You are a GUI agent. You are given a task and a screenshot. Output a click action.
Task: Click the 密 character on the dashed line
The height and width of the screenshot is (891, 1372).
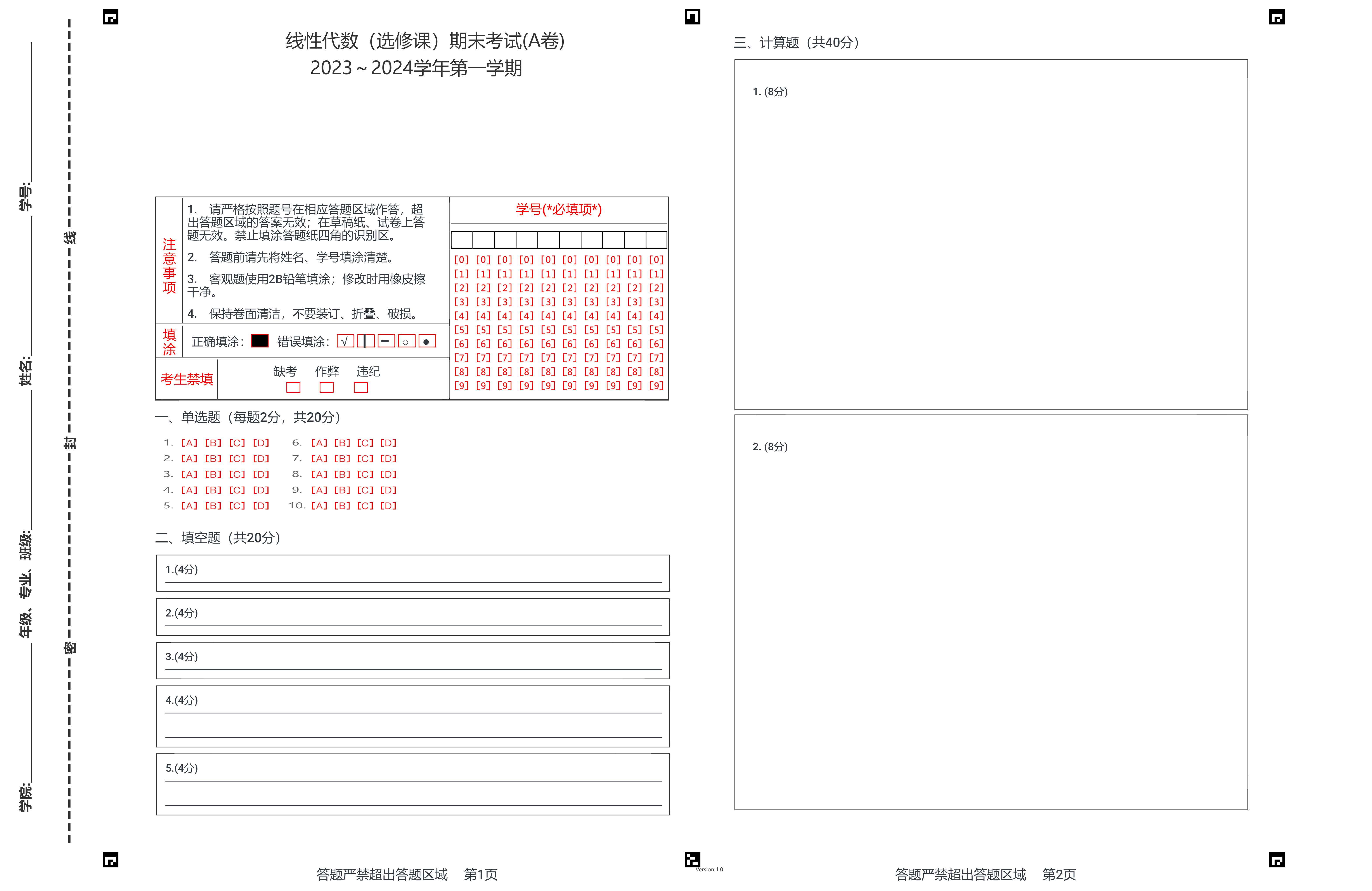(x=69, y=648)
